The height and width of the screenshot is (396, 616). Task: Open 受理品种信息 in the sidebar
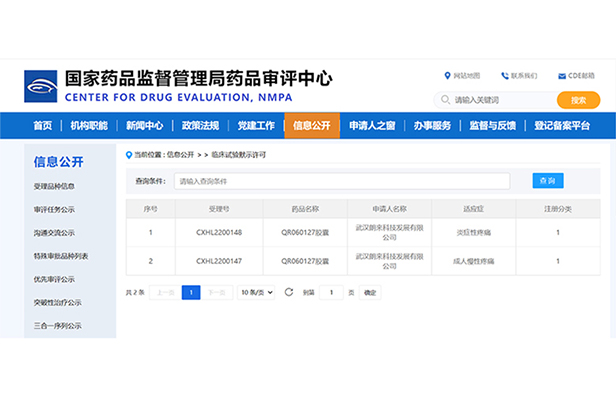coord(54,186)
